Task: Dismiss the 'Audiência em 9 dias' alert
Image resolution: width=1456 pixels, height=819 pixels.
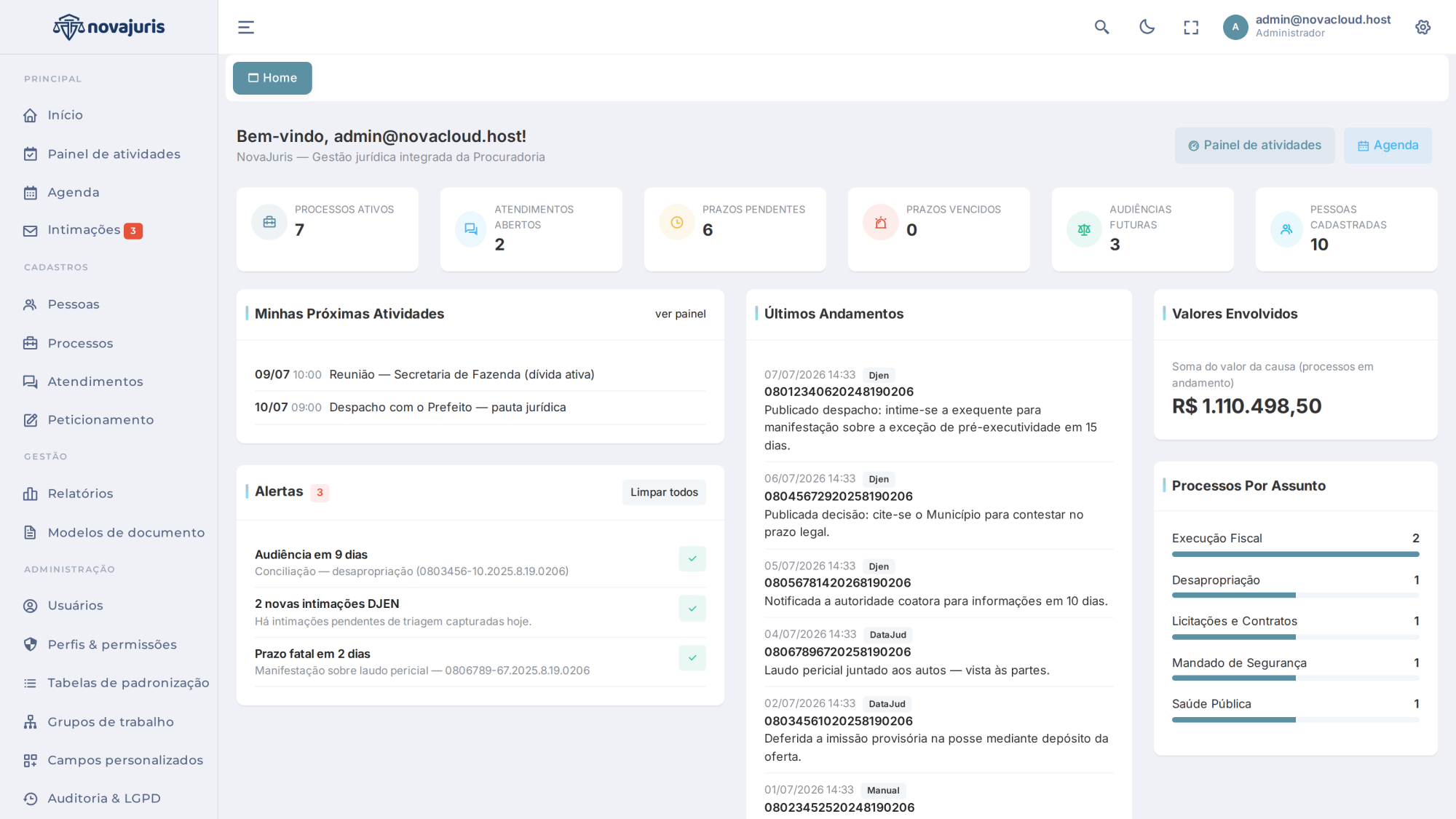Action: pyautogui.click(x=692, y=558)
